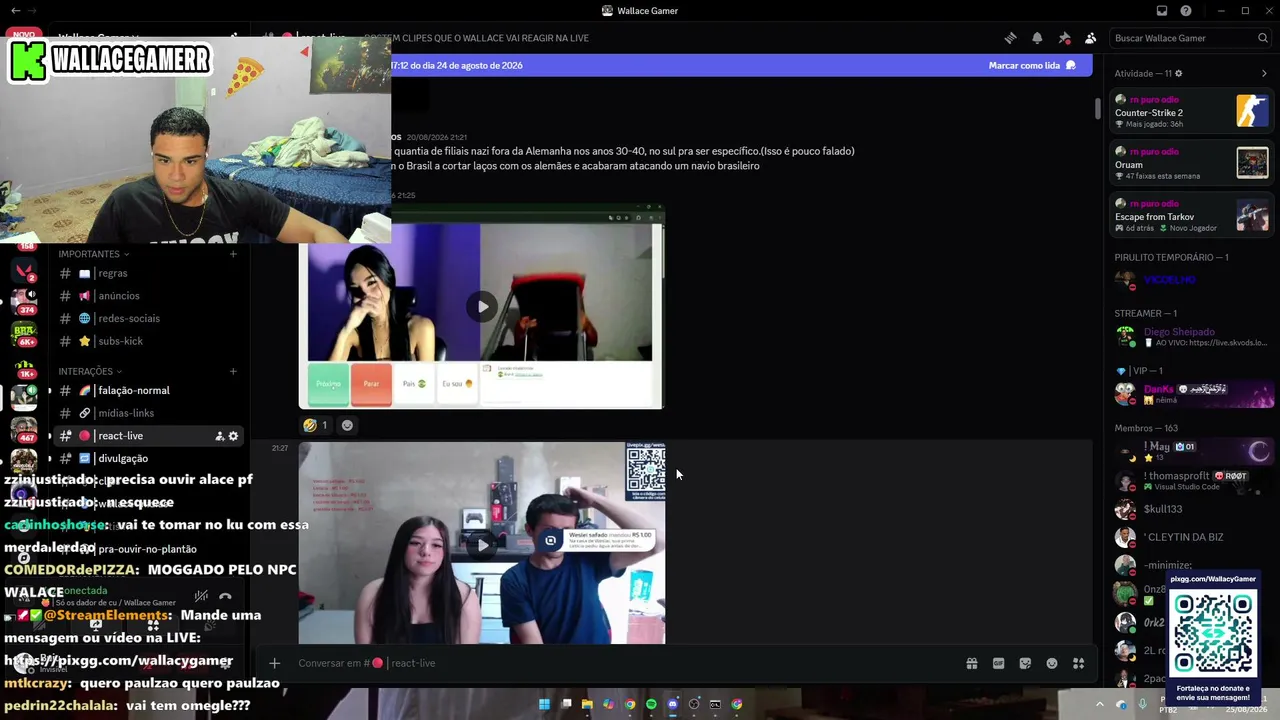Open the anúncios channel
This screenshot has width=1280, height=720.
point(148,296)
